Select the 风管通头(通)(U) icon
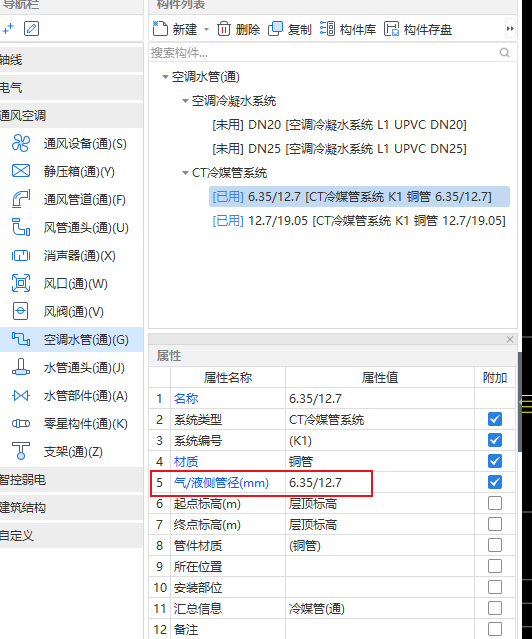The image size is (532, 639). pyautogui.click(x=21, y=227)
